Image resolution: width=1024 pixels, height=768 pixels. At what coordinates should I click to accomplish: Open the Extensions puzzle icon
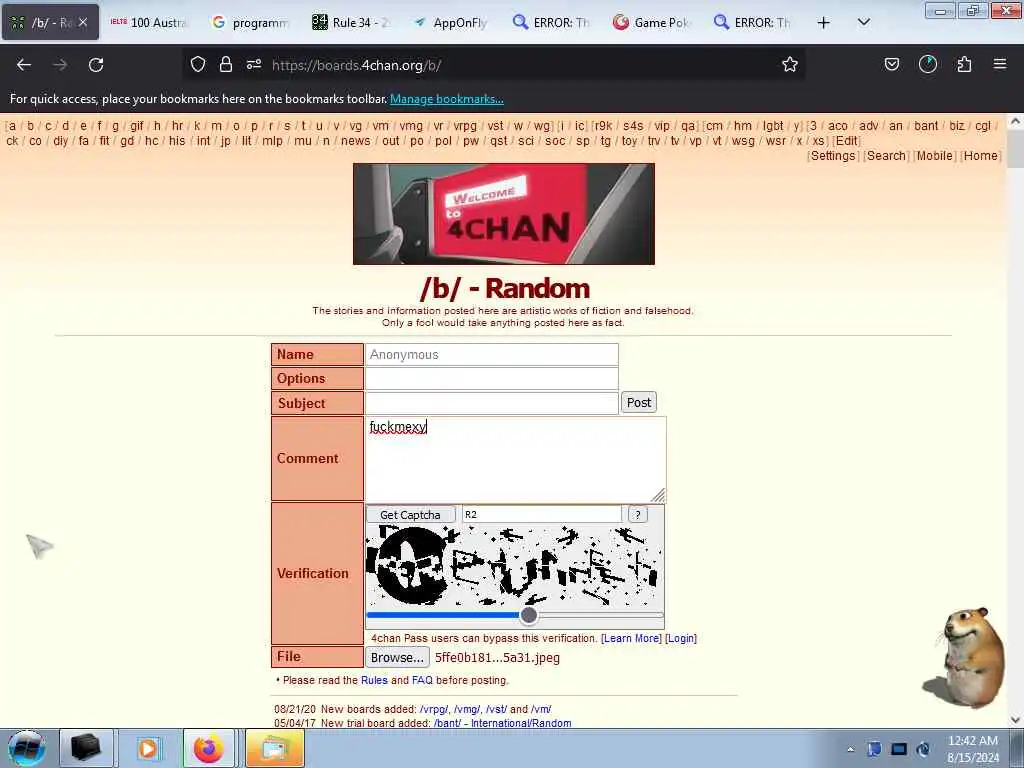[x=964, y=64]
